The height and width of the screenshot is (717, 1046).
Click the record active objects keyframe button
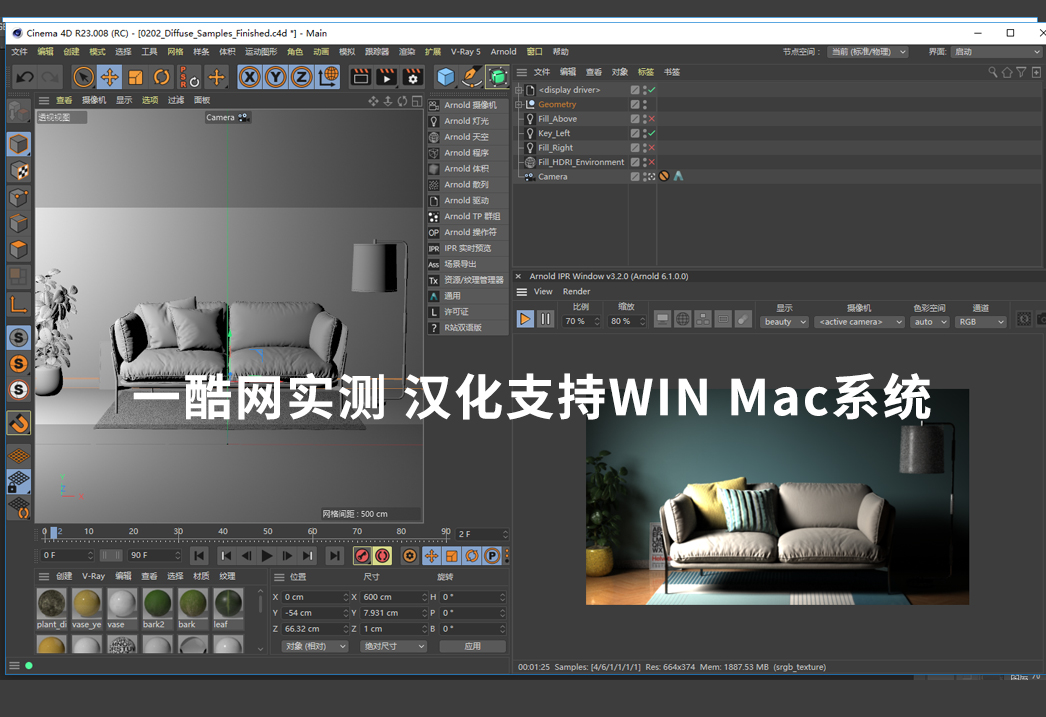(362, 556)
